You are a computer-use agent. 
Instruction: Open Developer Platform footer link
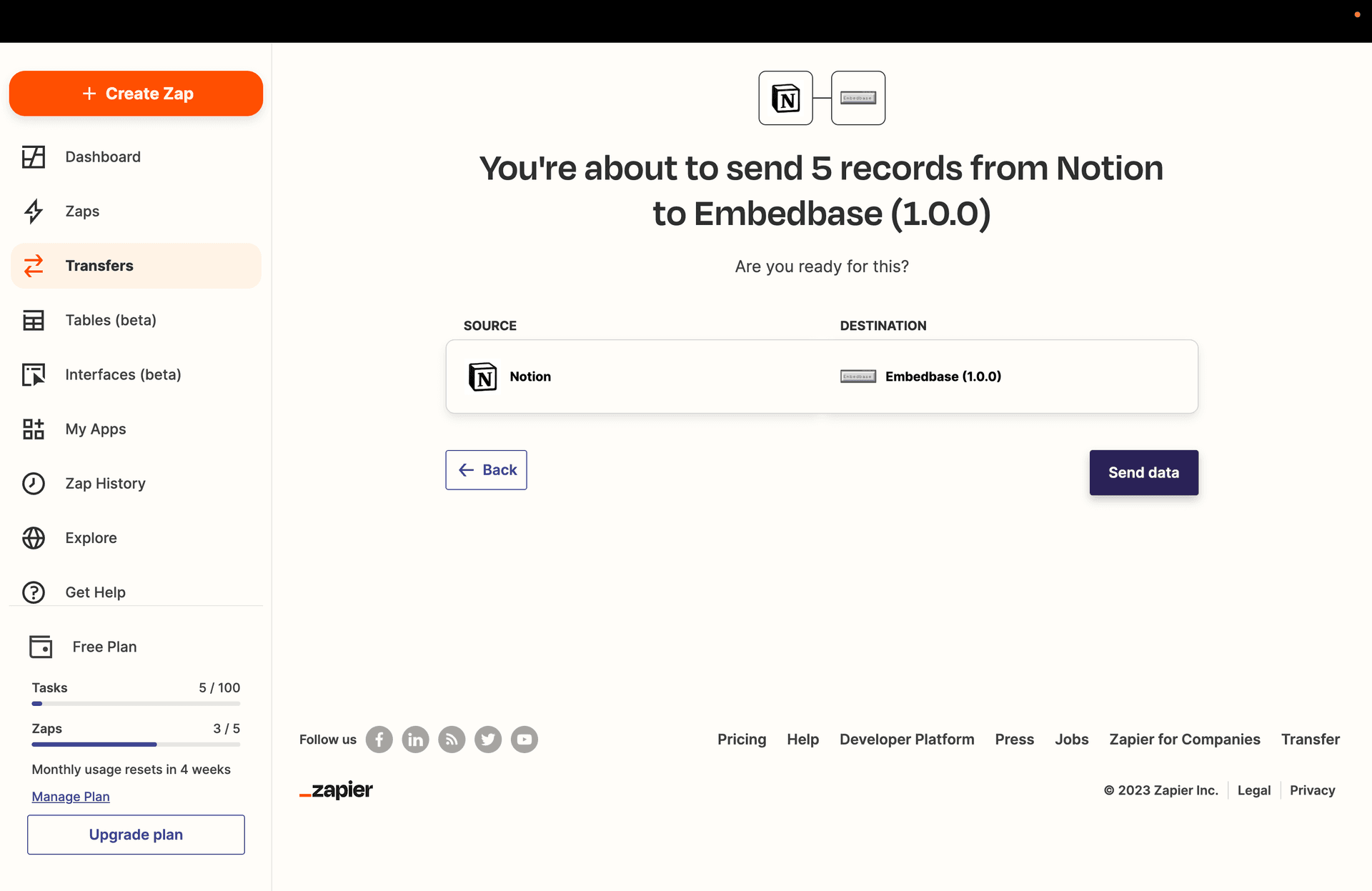pos(907,740)
